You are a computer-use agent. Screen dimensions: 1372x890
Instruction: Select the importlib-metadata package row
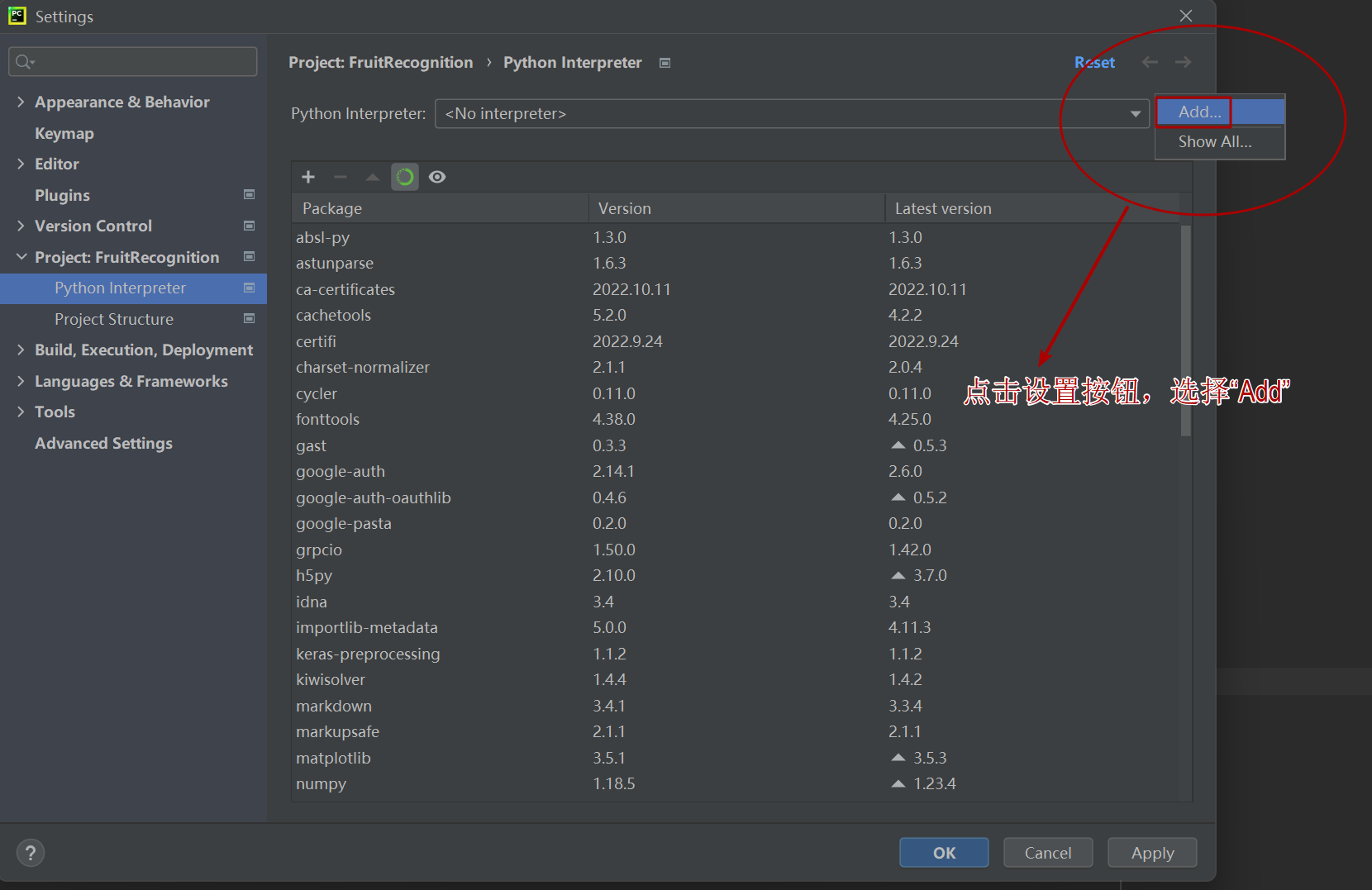tap(736, 627)
